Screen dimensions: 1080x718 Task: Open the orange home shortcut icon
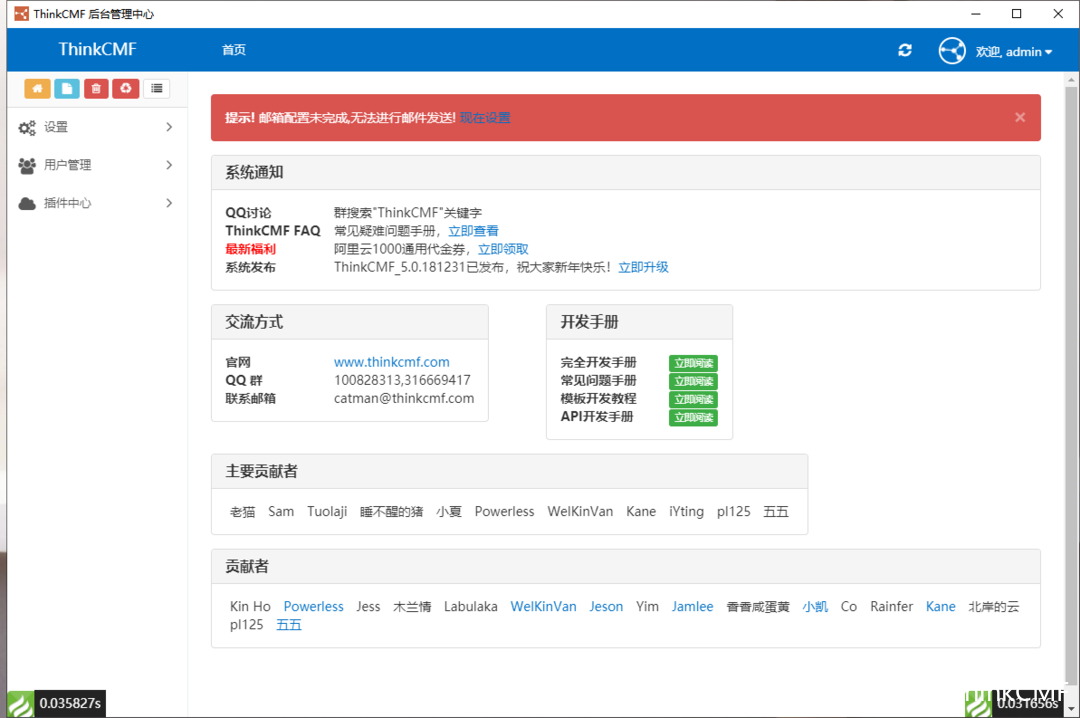pos(37,88)
